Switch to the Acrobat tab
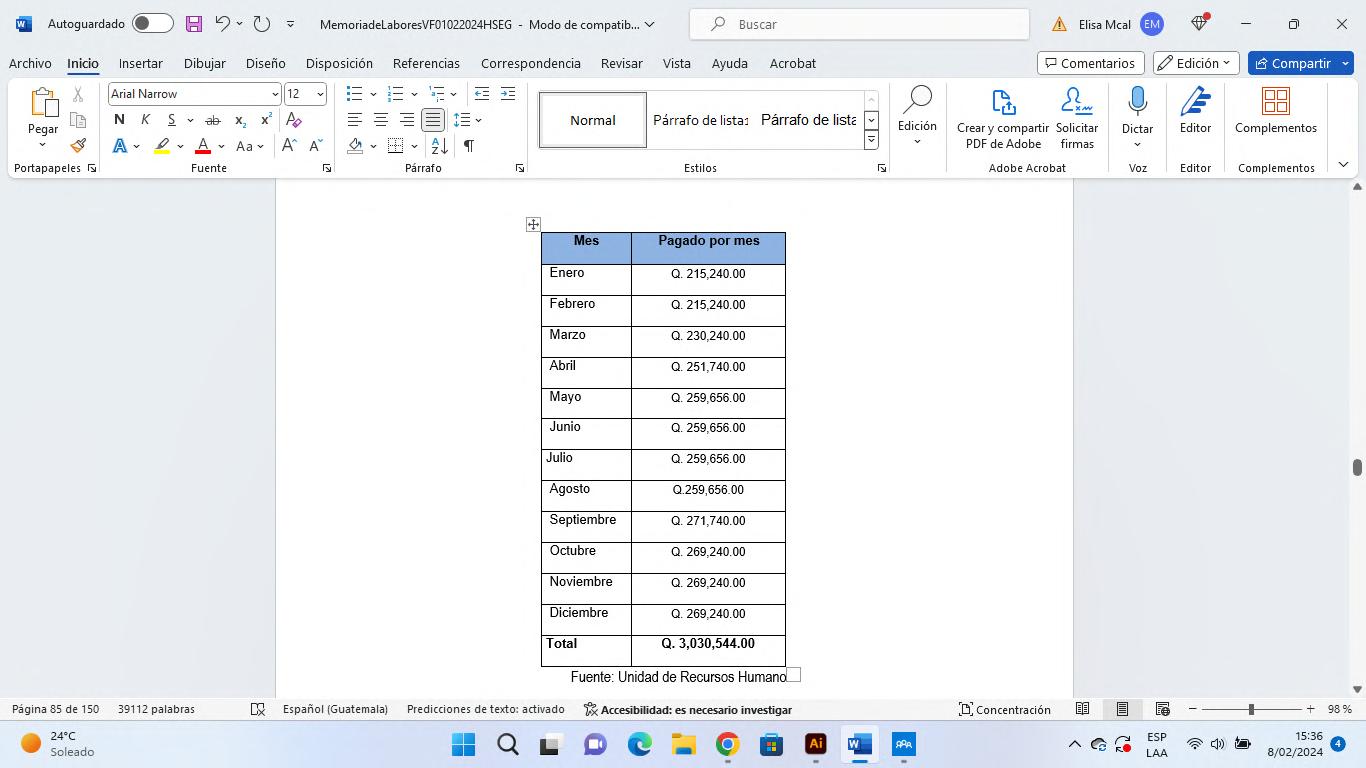The image size is (1366, 768). coord(792,63)
